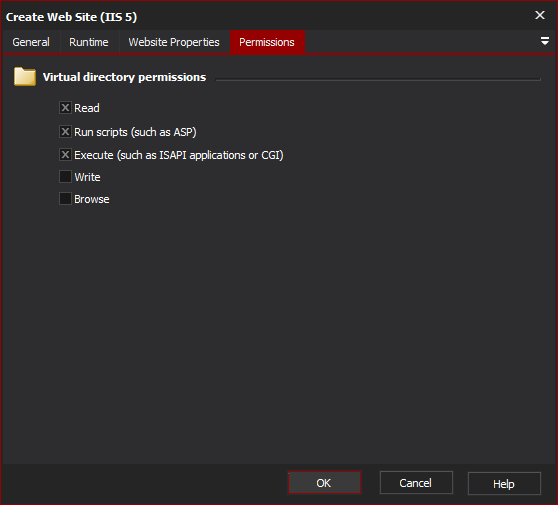Click the Virtual directory permissions folder icon
558x505 pixels.
pyautogui.click(x=25, y=77)
